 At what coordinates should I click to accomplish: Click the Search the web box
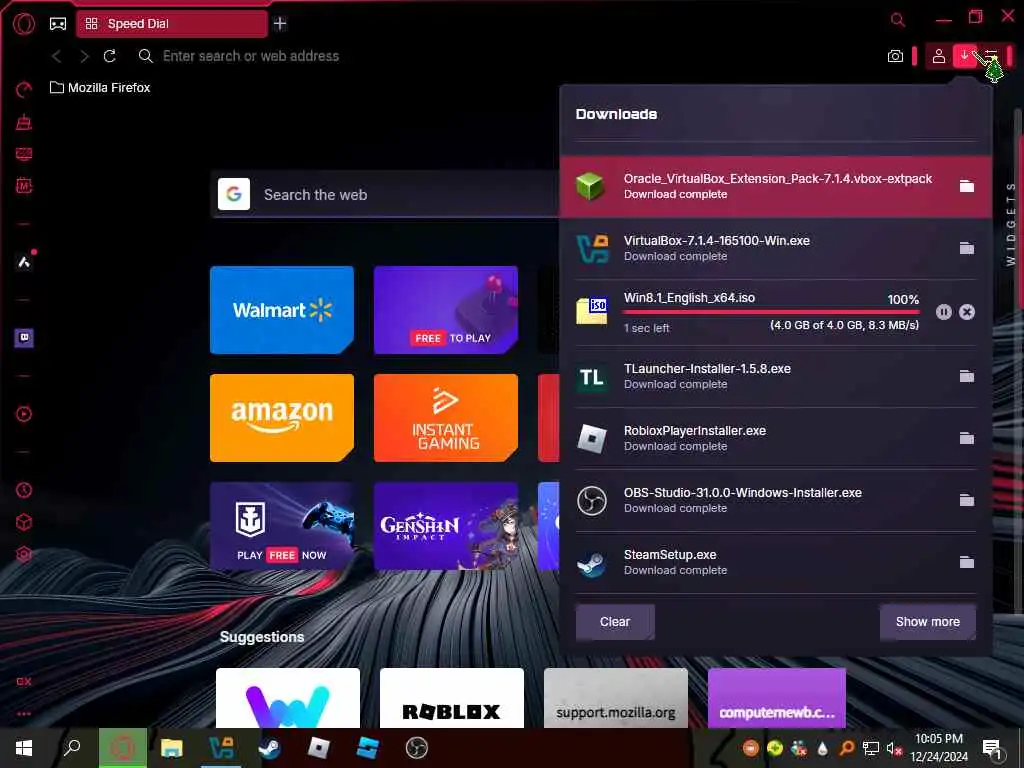click(385, 195)
